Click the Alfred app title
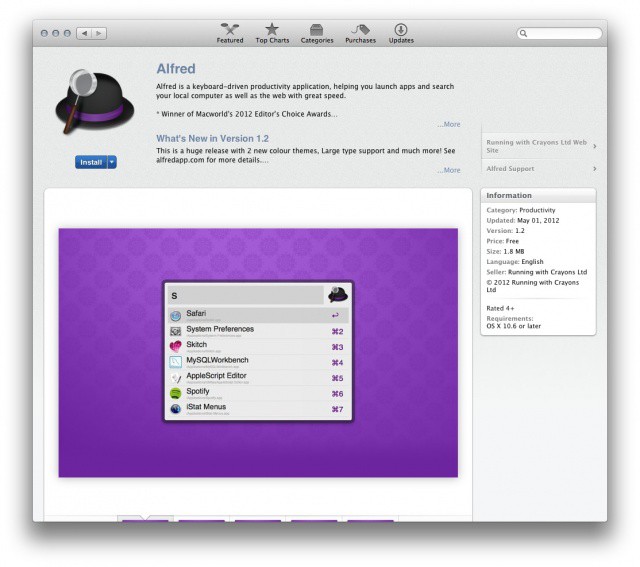Screen dimensions: 640x567 [x=176, y=69]
